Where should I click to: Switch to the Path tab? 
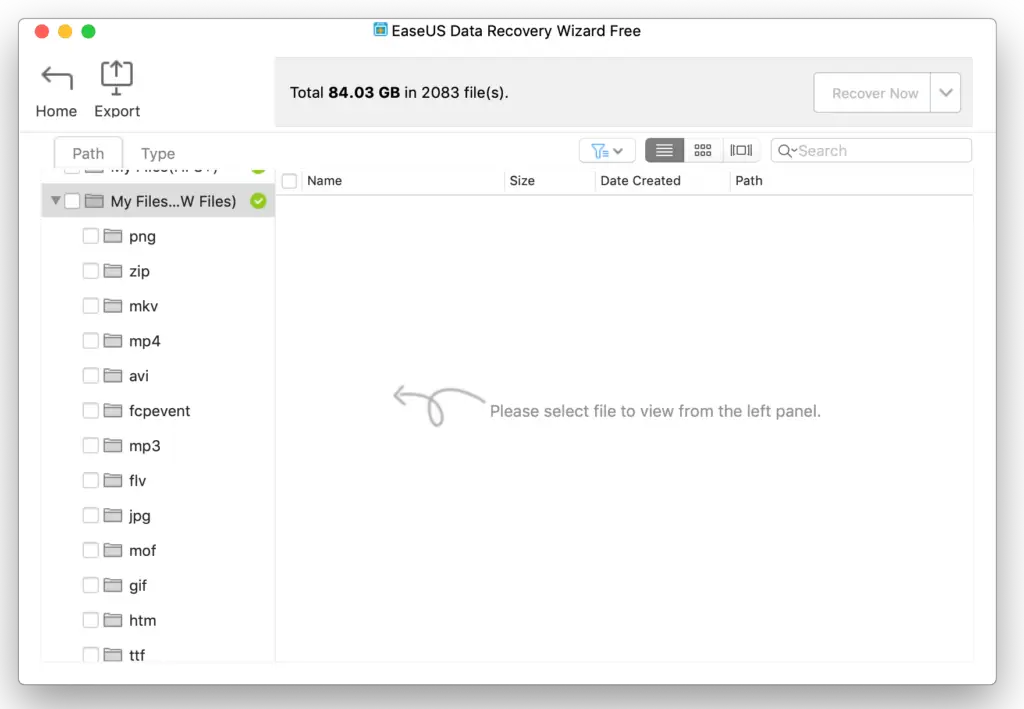click(x=88, y=153)
